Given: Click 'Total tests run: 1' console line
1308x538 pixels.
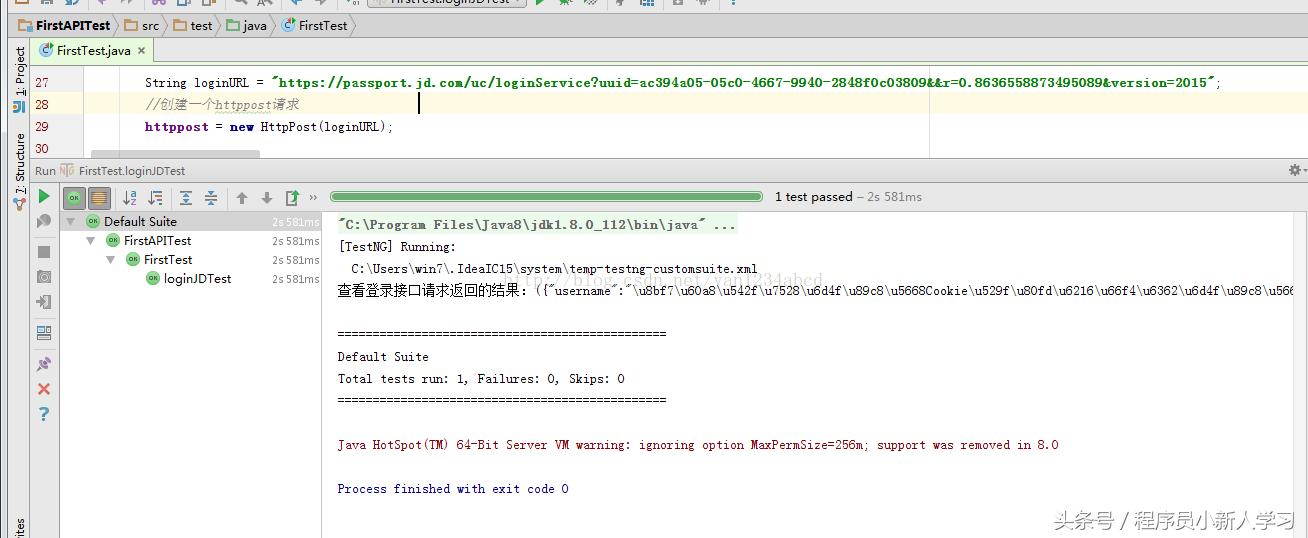Looking at the screenshot, I should 481,379.
